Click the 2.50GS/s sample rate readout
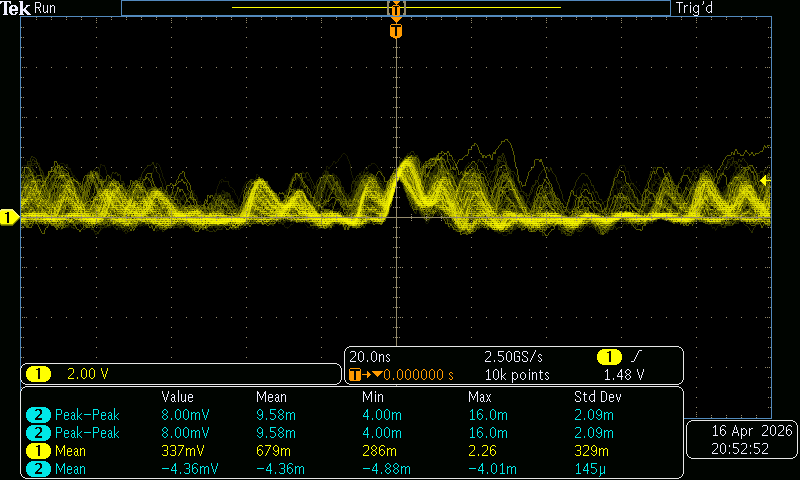The image size is (800, 480). click(x=513, y=357)
